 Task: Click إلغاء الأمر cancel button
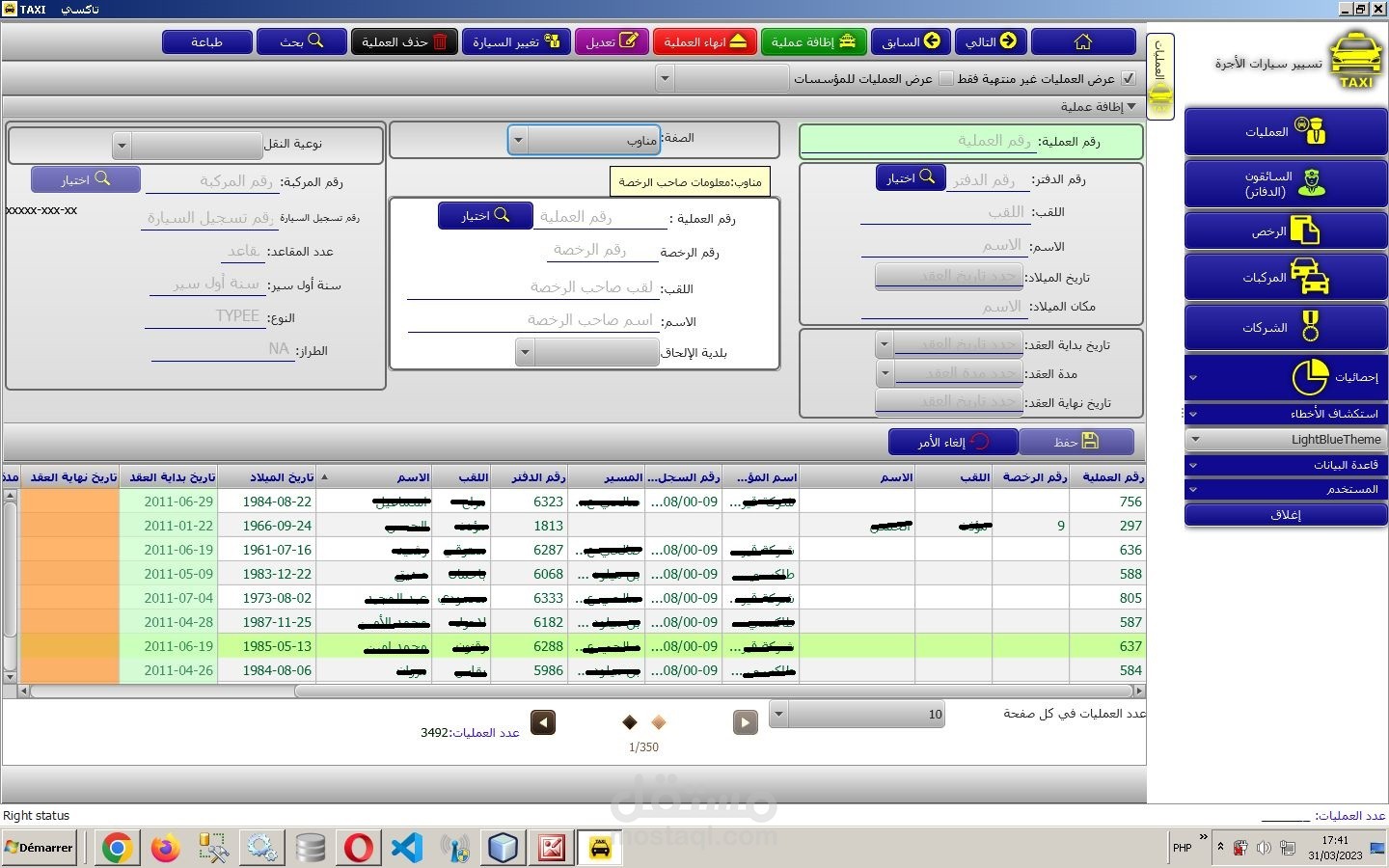[x=953, y=442]
